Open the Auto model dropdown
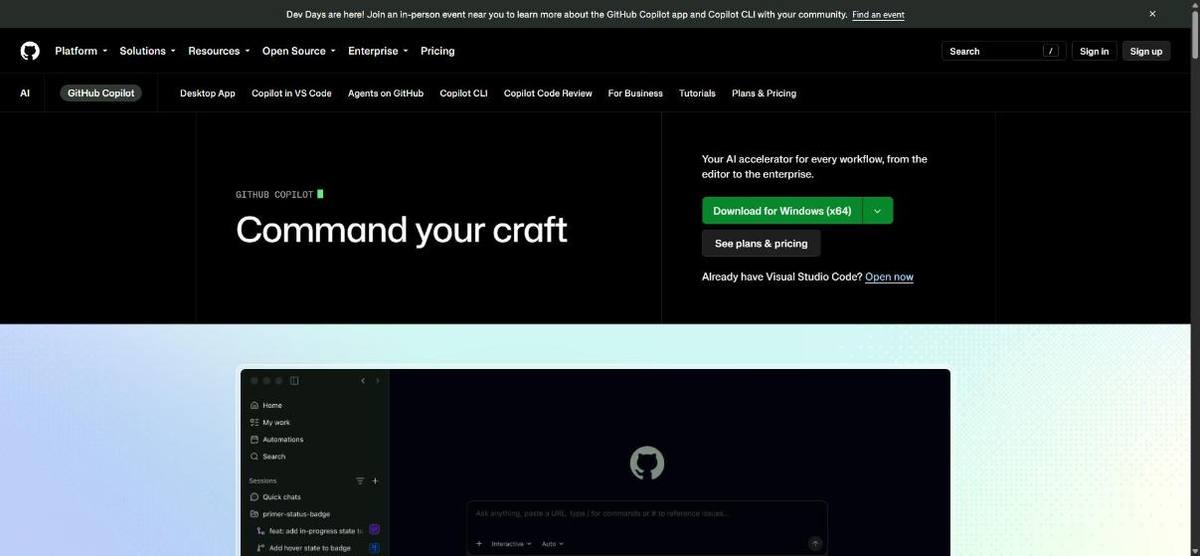Image resolution: width=1200 pixels, height=556 pixels. [x=552, y=544]
